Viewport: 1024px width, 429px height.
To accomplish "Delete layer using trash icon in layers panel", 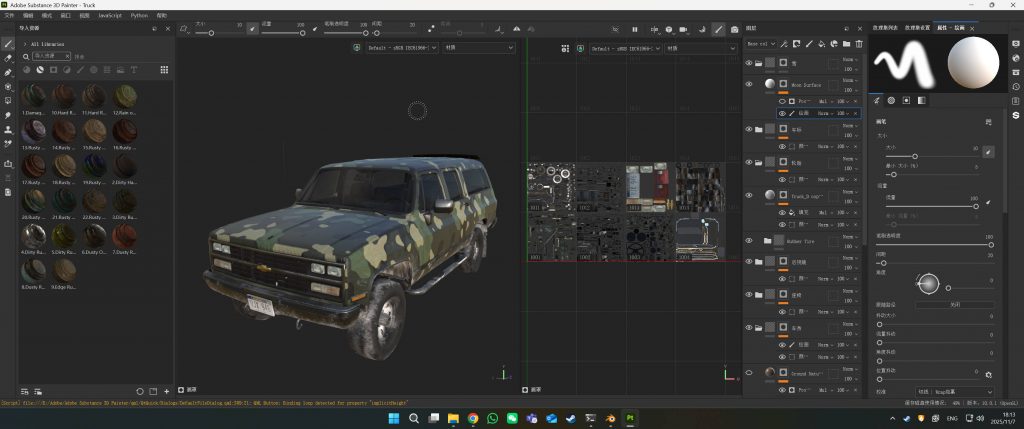I will tap(858, 44).
